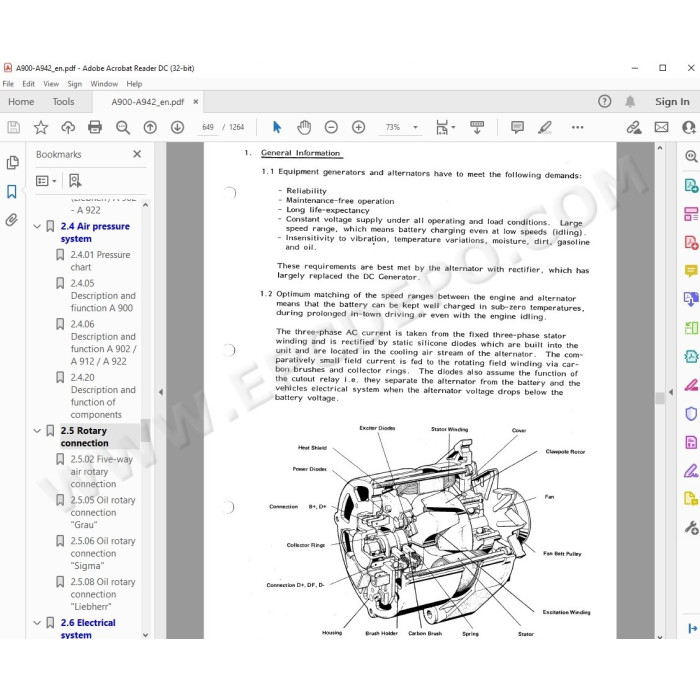Expand the right tools pane at bottom
Image resolution: width=700 pixels, height=700 pixels.
click(x=692, y=629)
